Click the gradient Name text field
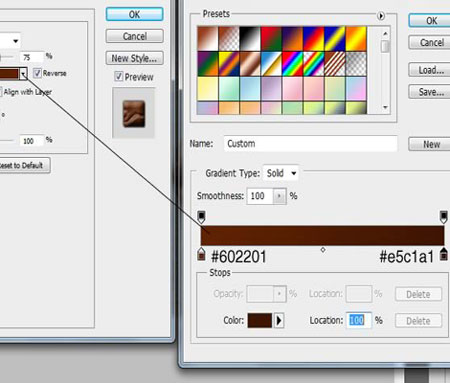Viewport: 450px width, 383px height. tap(310, 144)
